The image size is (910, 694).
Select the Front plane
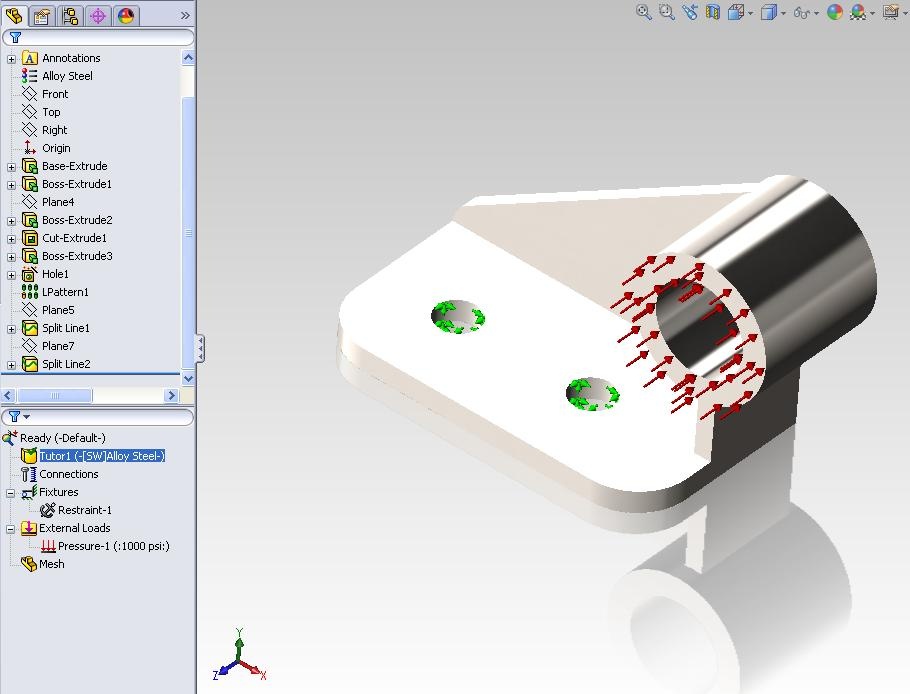pyautogui.click(x=55, y=94)
